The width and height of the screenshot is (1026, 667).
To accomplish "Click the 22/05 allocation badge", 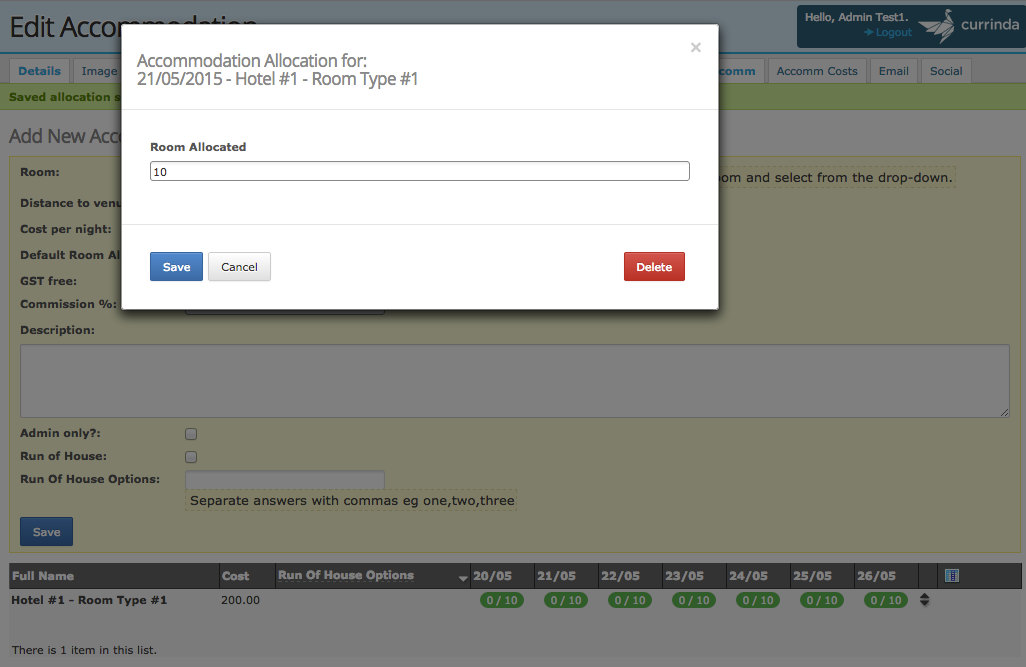I will pyautogui.click(x=630, y=600).
